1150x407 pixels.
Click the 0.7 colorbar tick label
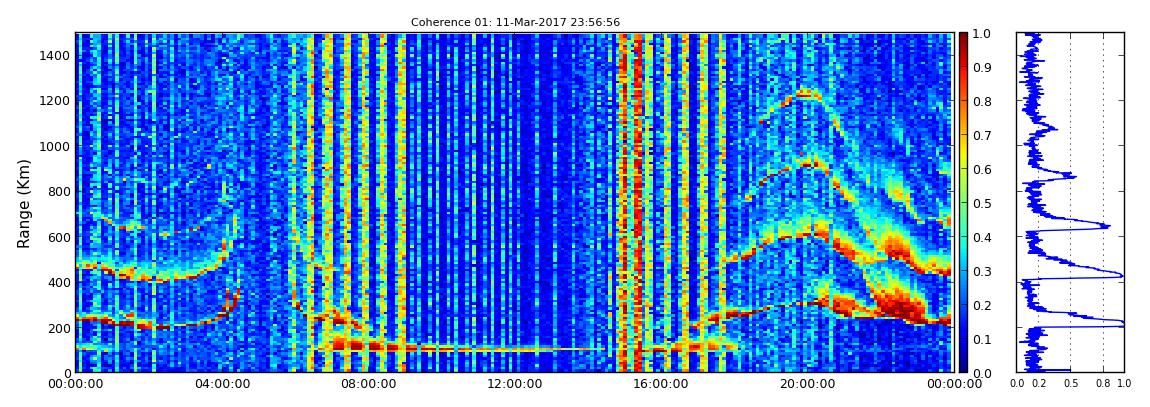pyautogui.click(x=981, y=136)
